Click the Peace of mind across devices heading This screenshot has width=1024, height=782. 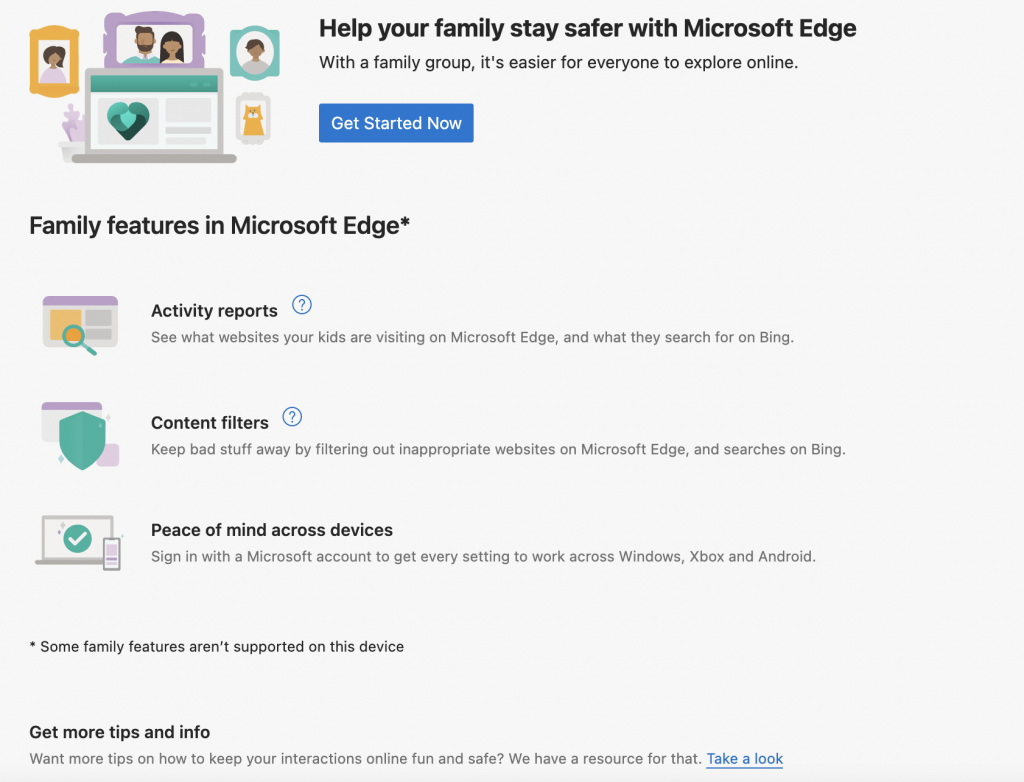point(272,530)
